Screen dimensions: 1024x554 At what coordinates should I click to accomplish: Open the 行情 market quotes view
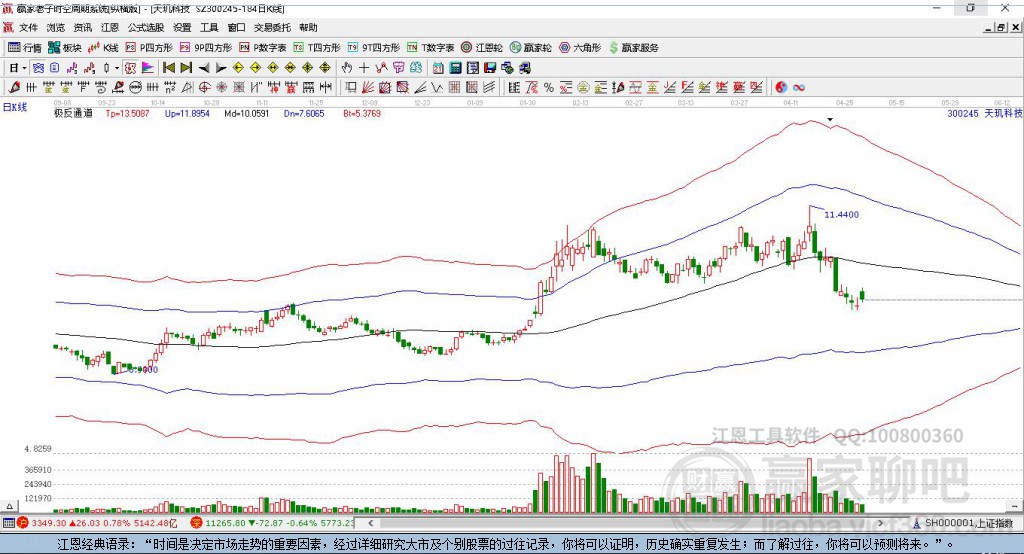tap(25, 48)
